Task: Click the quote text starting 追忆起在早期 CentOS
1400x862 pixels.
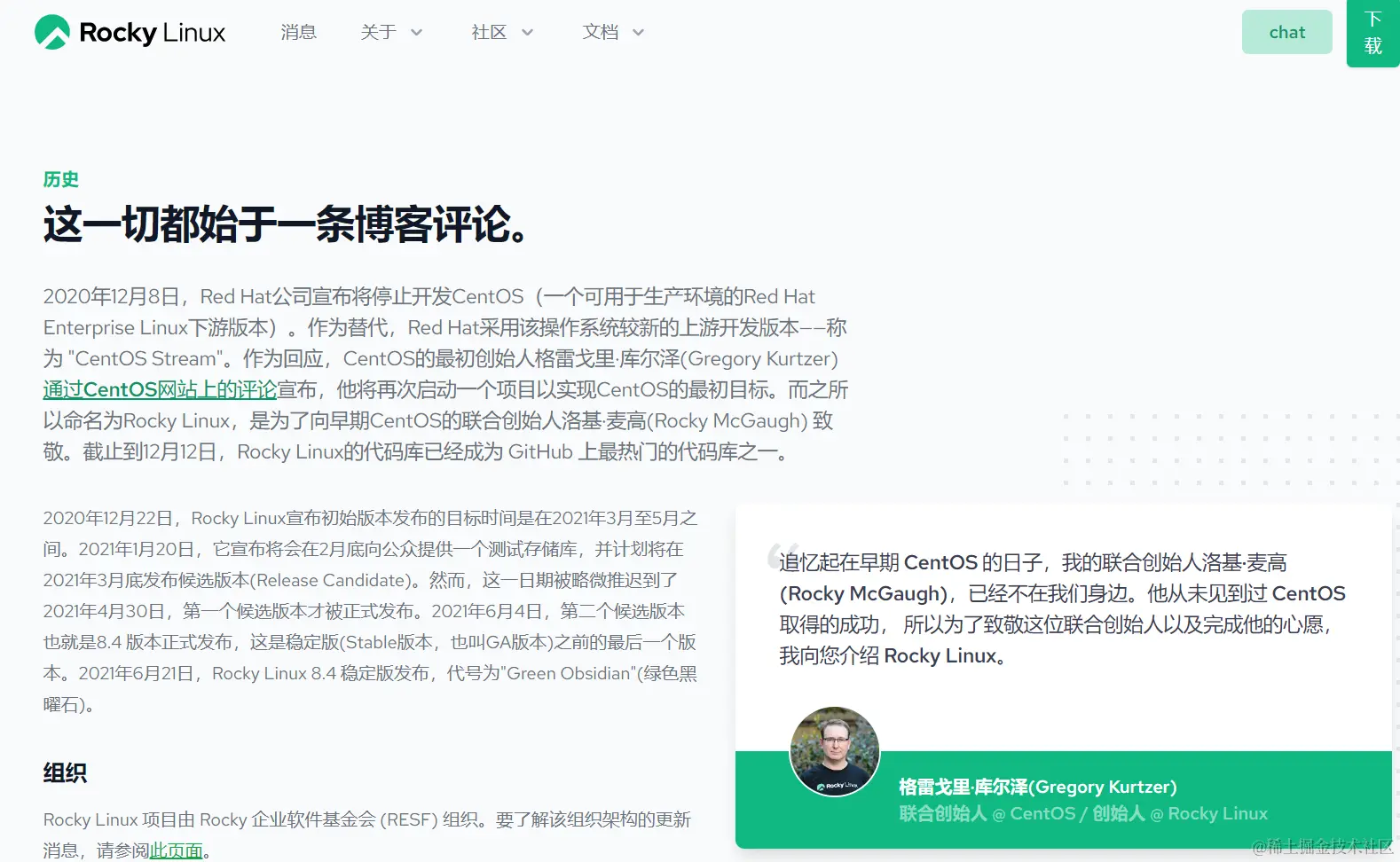Action: pyautogui.click(x=1062, y=609)
